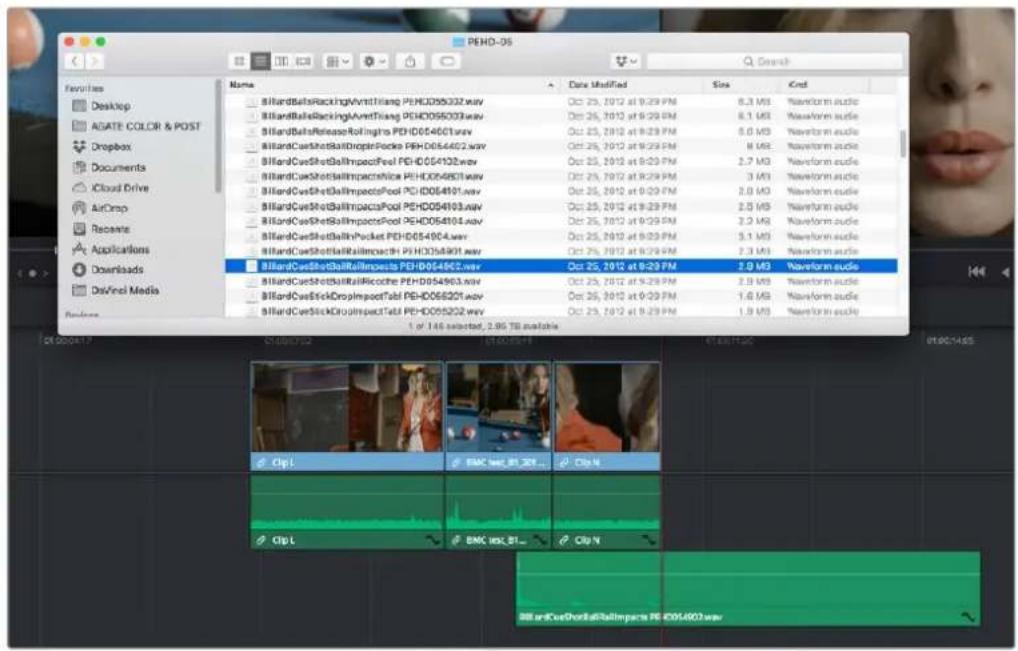Click the curve icon on Clip N audio
Screen dimensions: 1018x651
click(649, 540)
